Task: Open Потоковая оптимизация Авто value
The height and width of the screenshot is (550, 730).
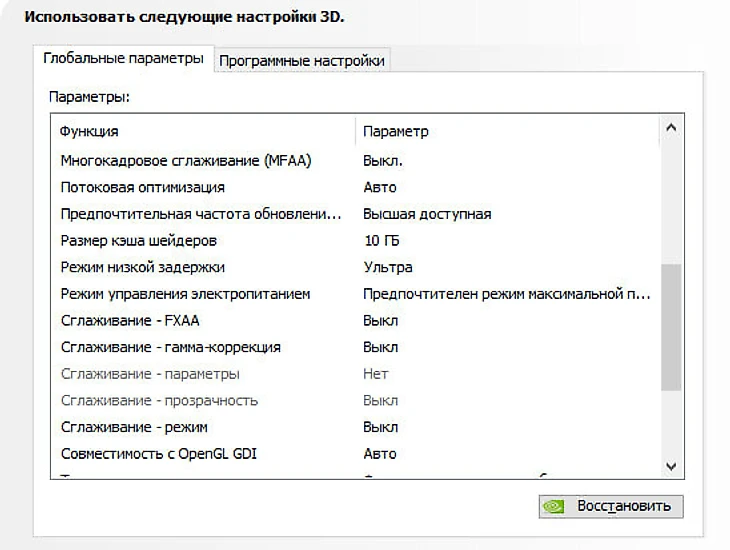Action: 380,187
